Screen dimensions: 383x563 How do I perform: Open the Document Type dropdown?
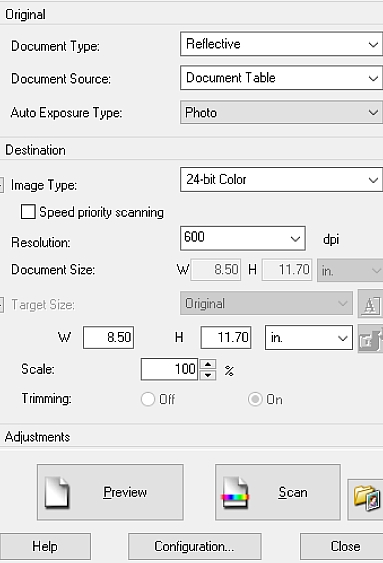[281, 44]
